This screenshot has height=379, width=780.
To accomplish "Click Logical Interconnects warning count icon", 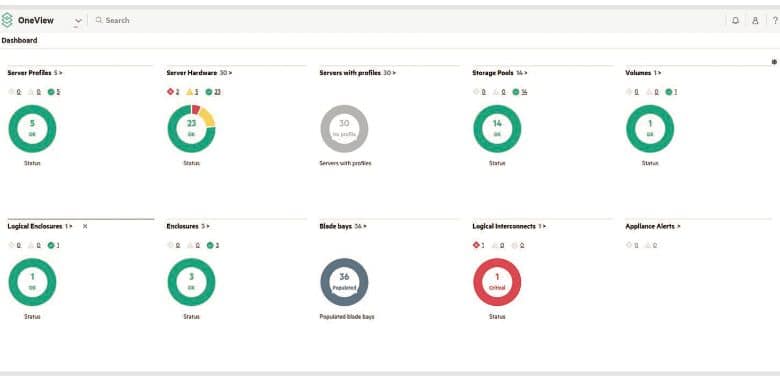I will [x=495, y=245].
